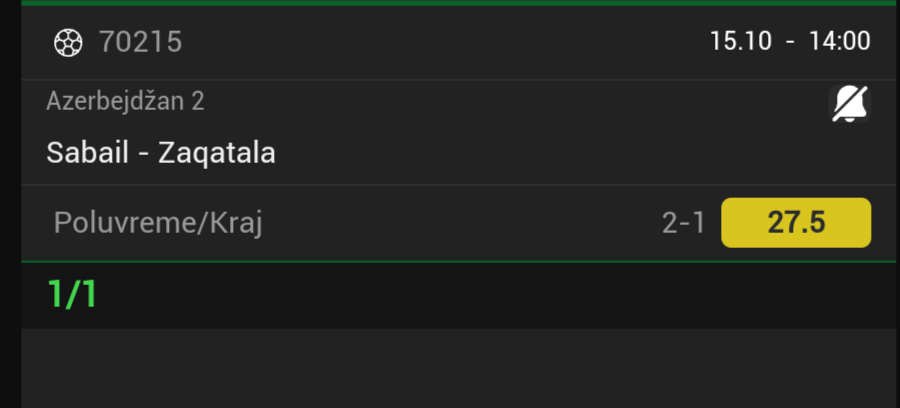Select the 2-1 outcome label
900x408 pixels.
coord(684,223)
